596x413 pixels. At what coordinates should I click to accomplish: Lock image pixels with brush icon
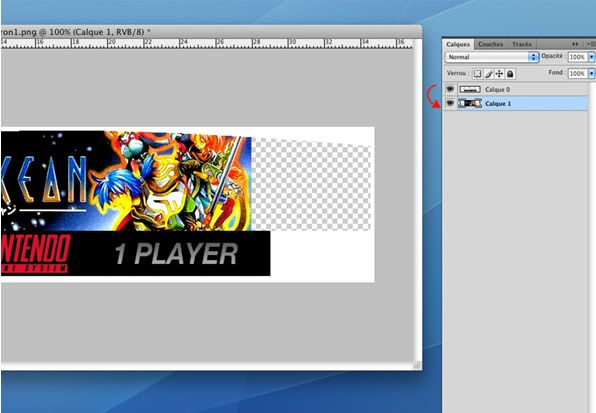click(x=488, y=74)
